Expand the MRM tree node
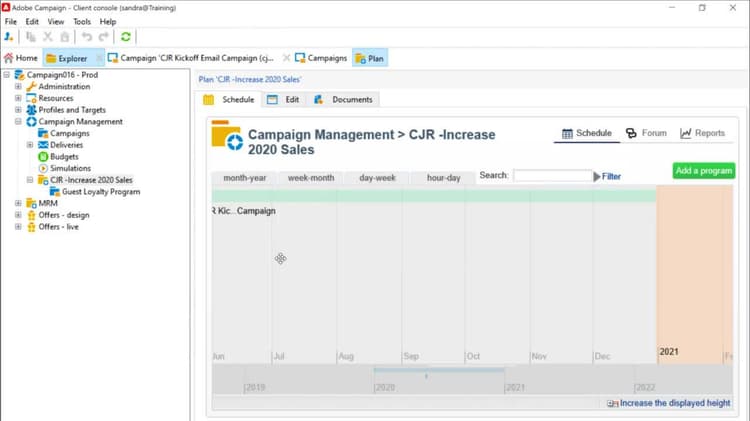The image size is (750, 421). (x=18, y=203)
